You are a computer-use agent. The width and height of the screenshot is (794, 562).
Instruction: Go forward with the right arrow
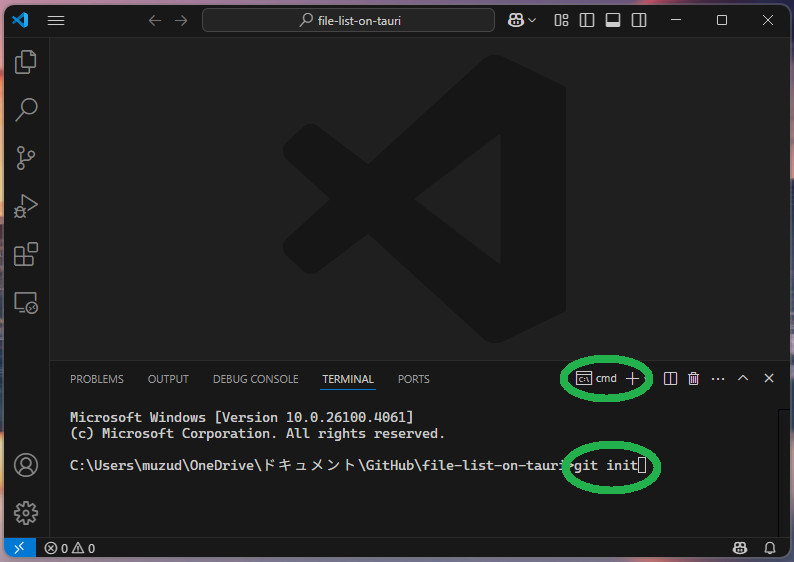(181, 20)
